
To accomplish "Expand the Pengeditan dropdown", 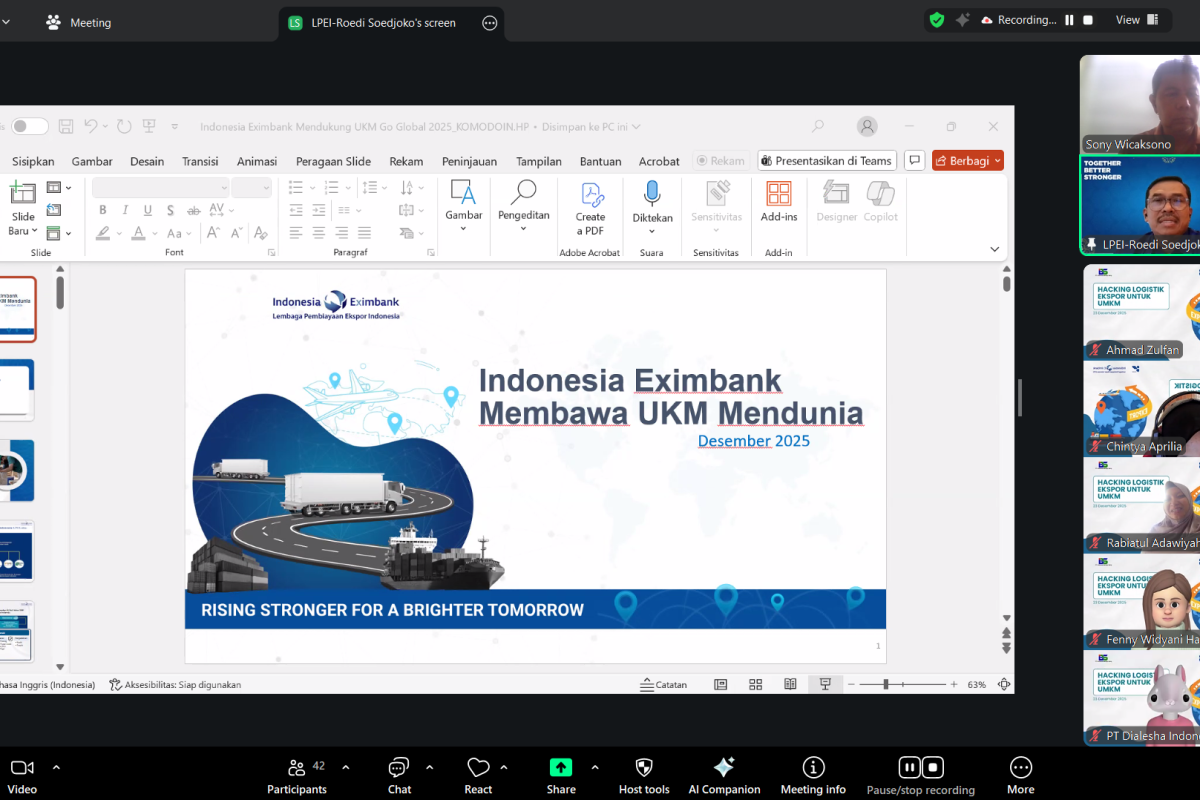I will click(524, 229).
